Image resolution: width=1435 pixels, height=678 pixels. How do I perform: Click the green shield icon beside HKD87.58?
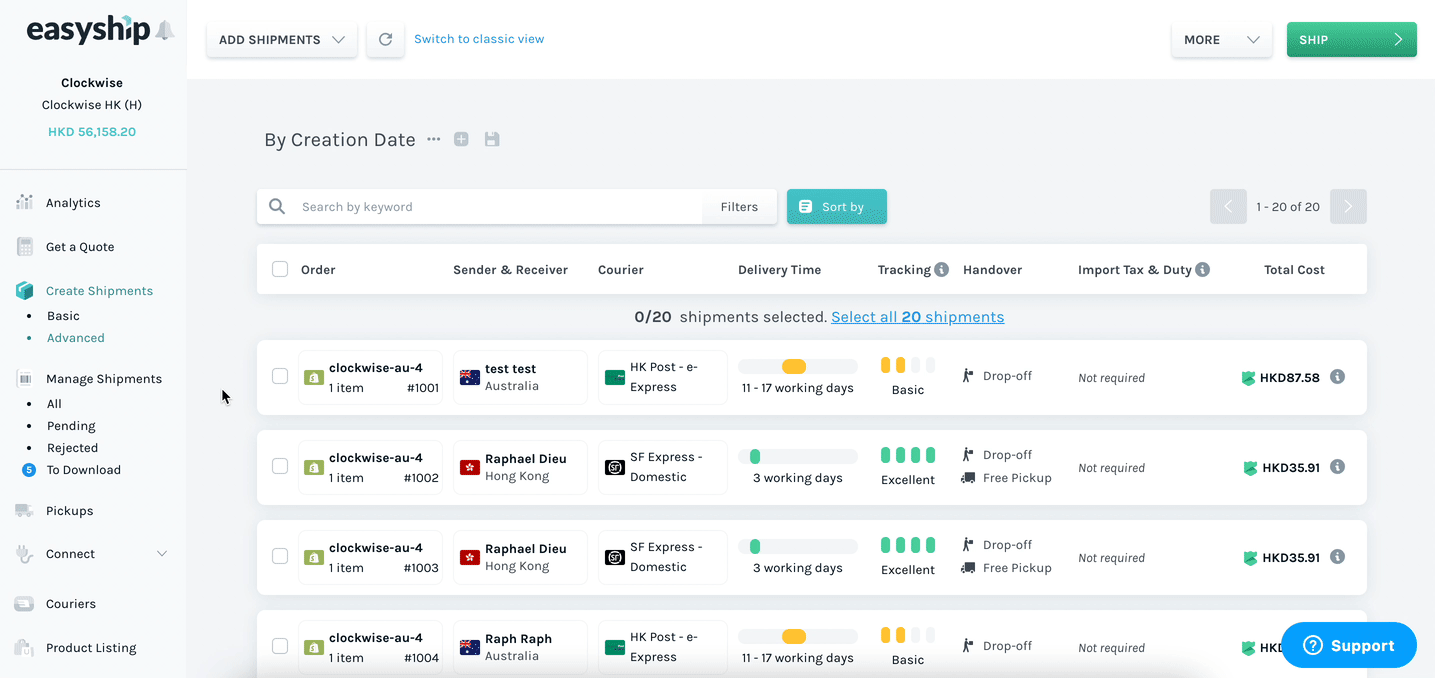click(x=1248, y=378)
